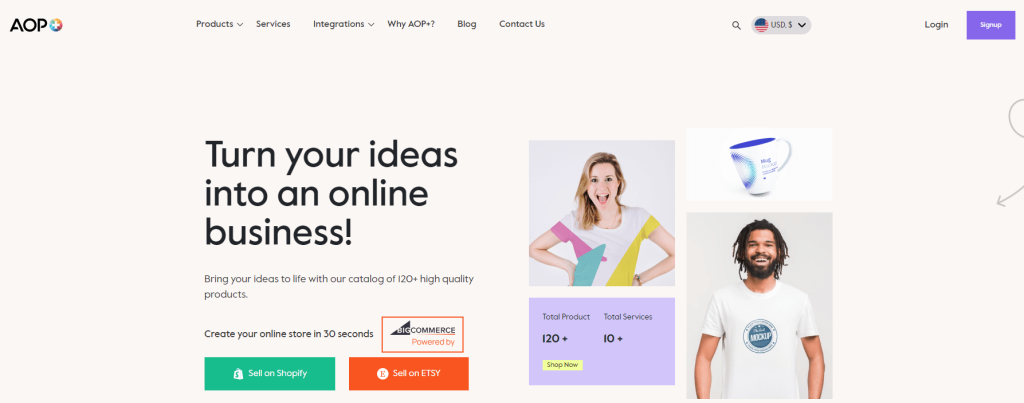Image resolution: width=1024 pixels, height=403 pixels.
Task: Open the Contact Us page
Action: tap(522, 24)
